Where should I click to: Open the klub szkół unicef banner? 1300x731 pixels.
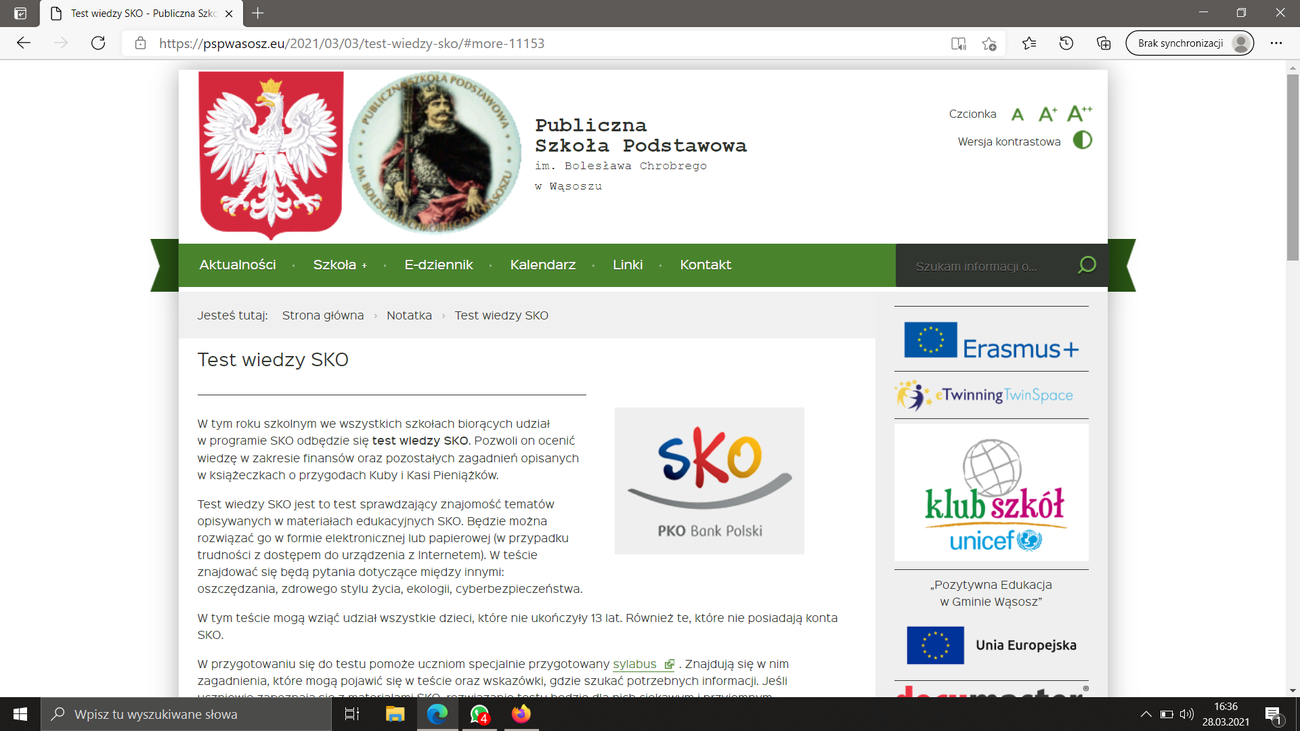click(991, 493)
